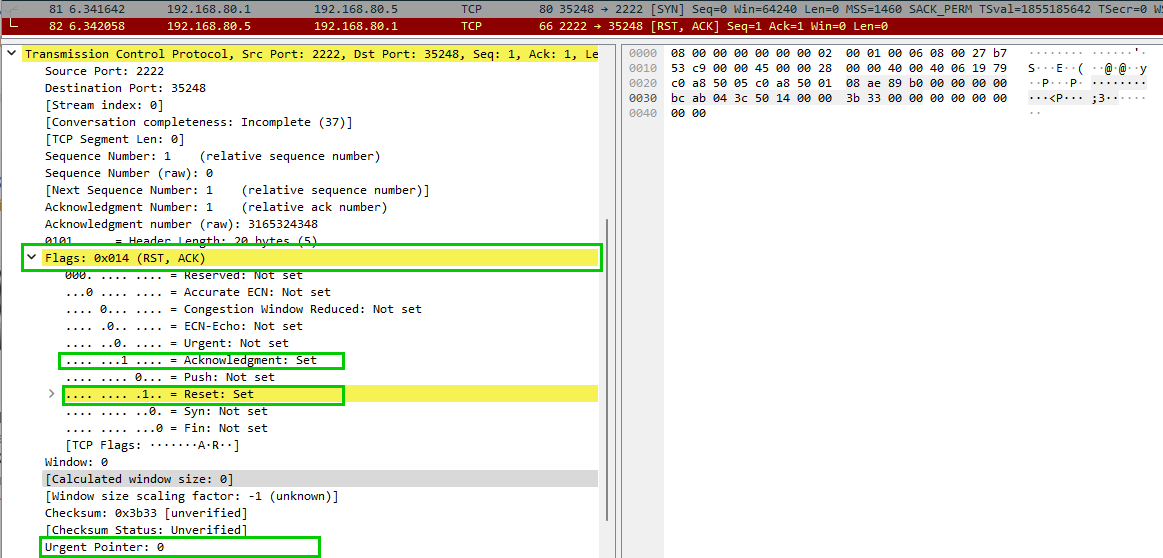The width and height of the screenshot is (1163, 558).
Task: Select Acknowledgment number (raw) field
Action: (x=181, y=224)
